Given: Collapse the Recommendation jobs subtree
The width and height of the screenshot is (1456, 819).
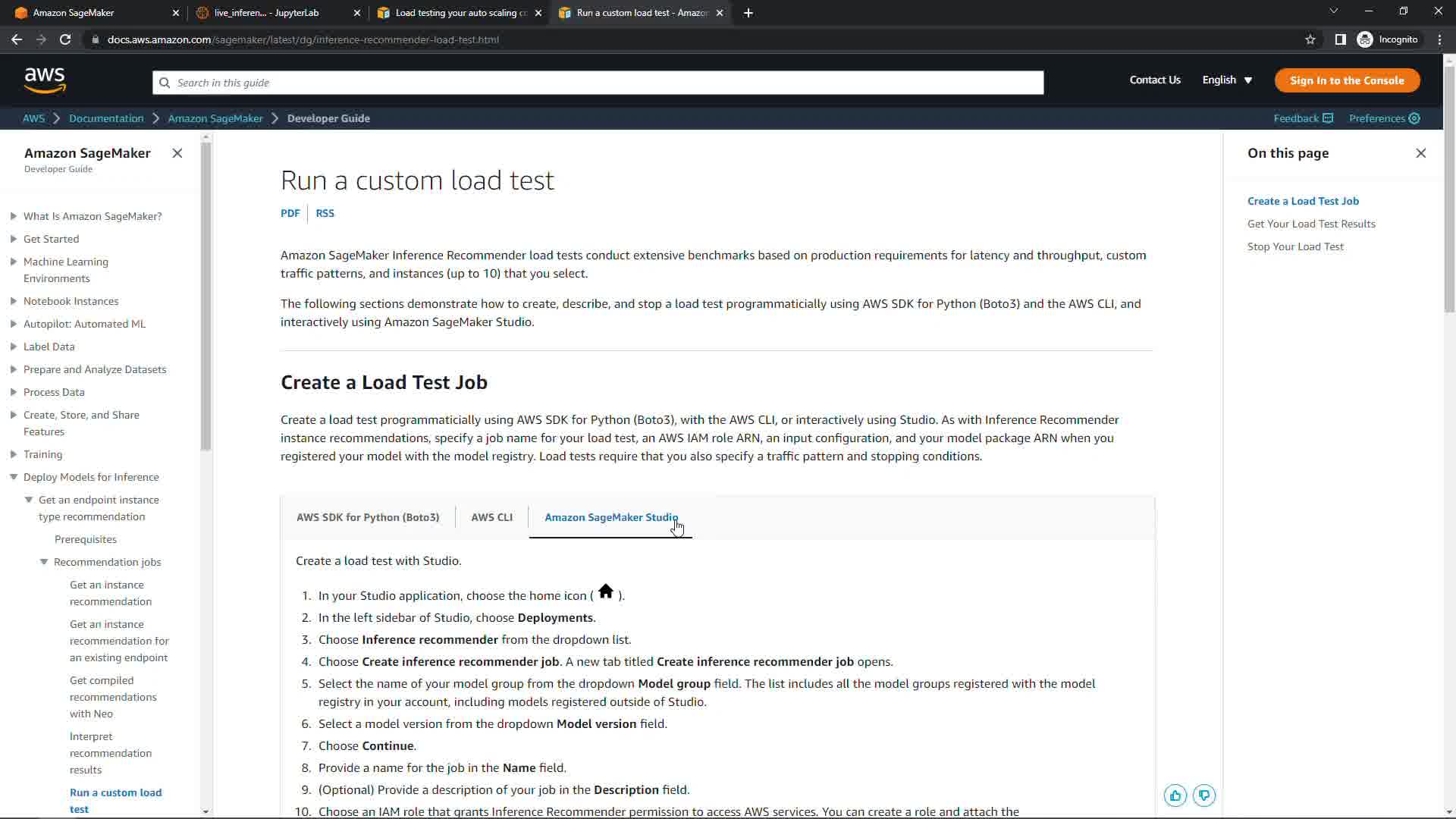Looking at the screenshot, I should tap(44, 562).
